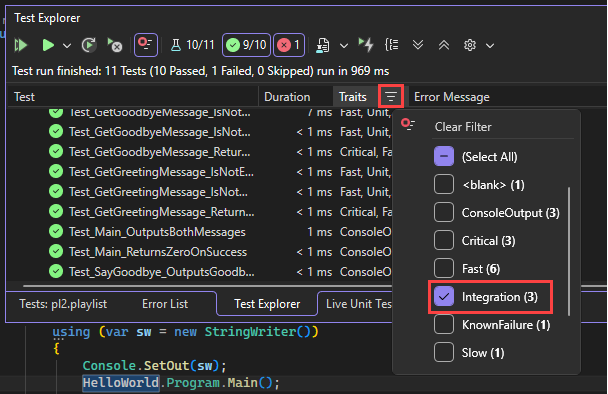Open the playlist file icon
The height and width of the screenshot is (394, 608).
pyautogui.click(x=323, y=45)
